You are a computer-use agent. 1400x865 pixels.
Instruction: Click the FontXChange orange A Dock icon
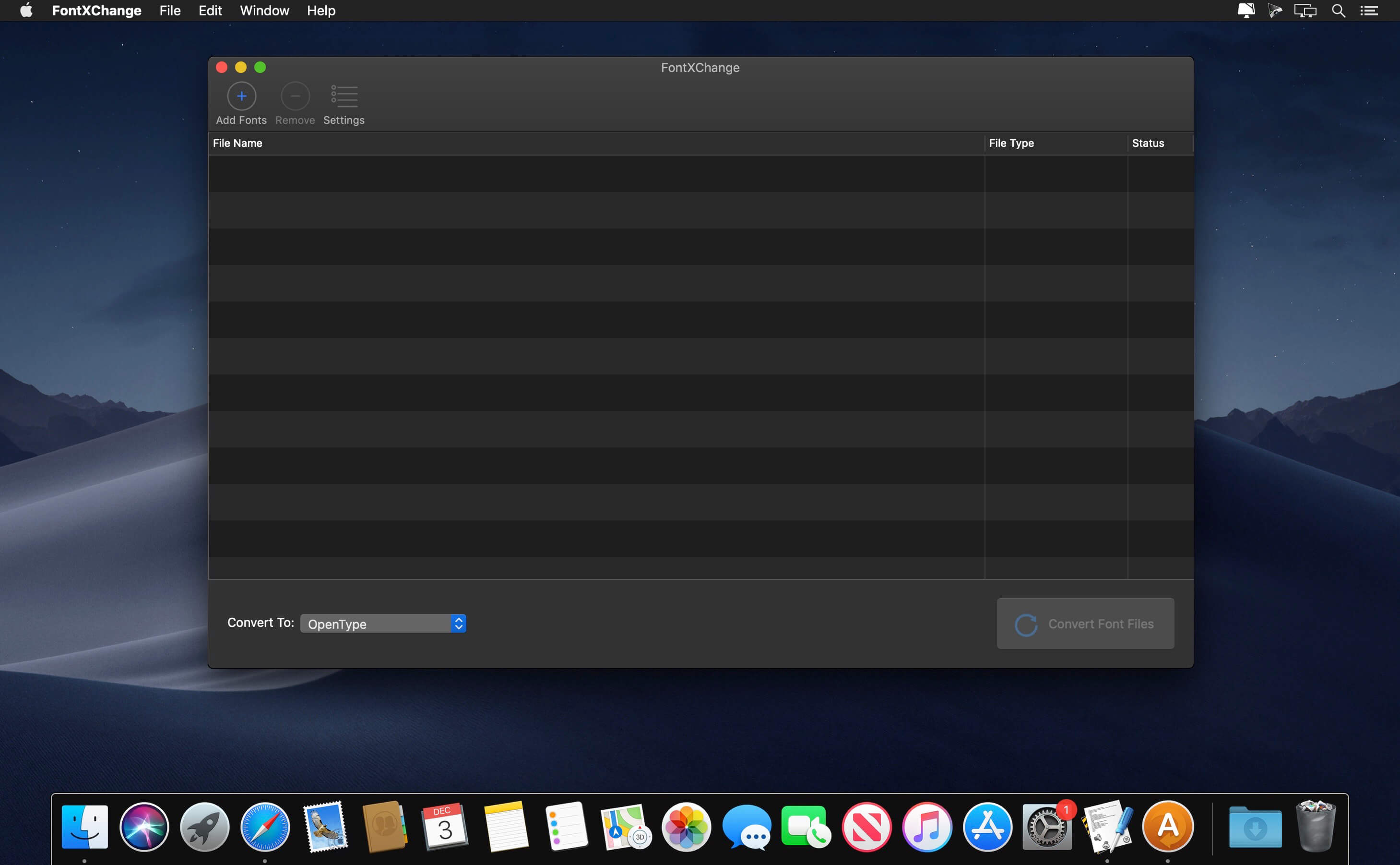[1167, 827]
